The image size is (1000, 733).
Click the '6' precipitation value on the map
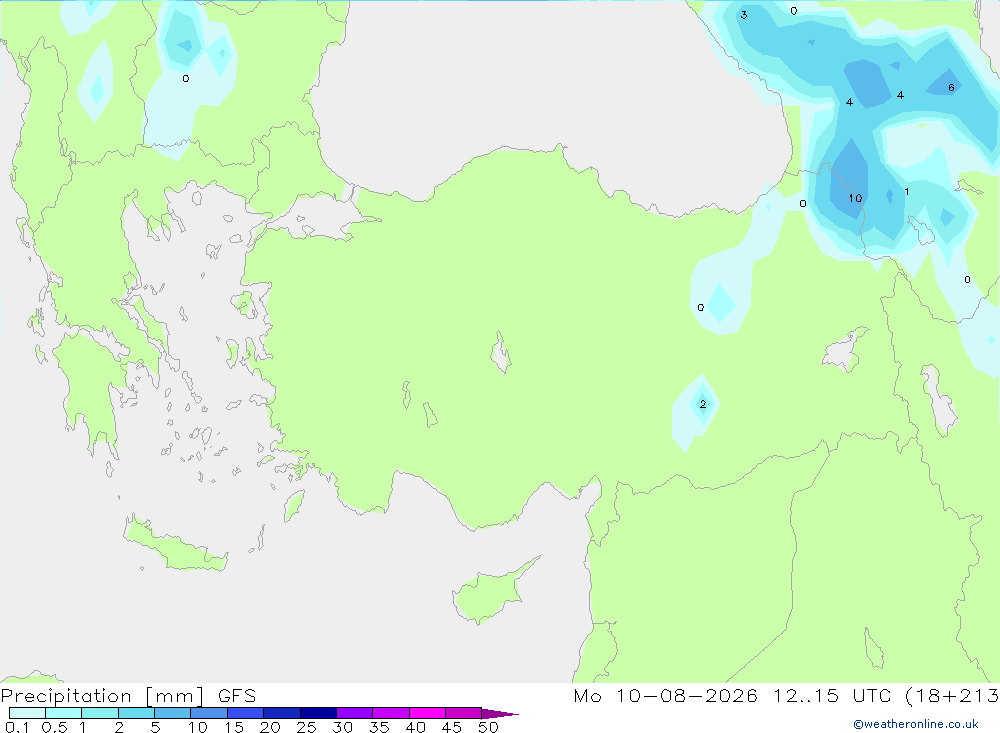pyautogui.click(x=951, y=88)
